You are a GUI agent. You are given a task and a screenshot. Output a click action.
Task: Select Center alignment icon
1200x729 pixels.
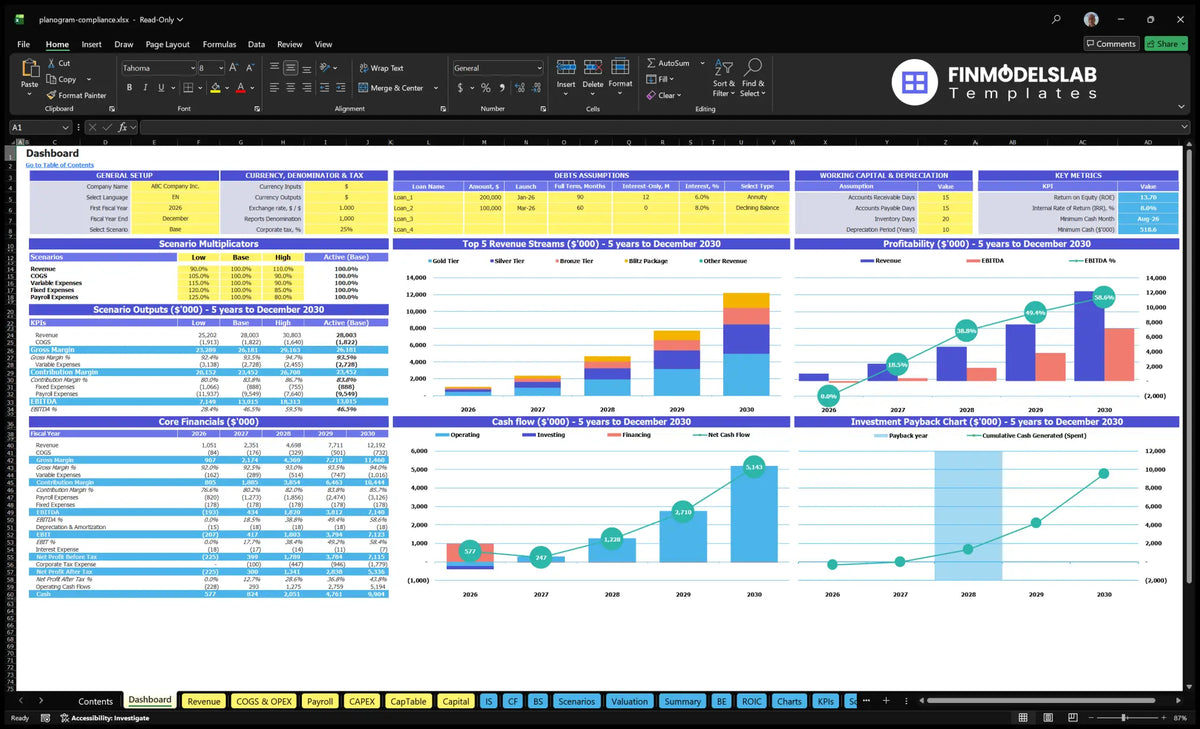[291, 88]
